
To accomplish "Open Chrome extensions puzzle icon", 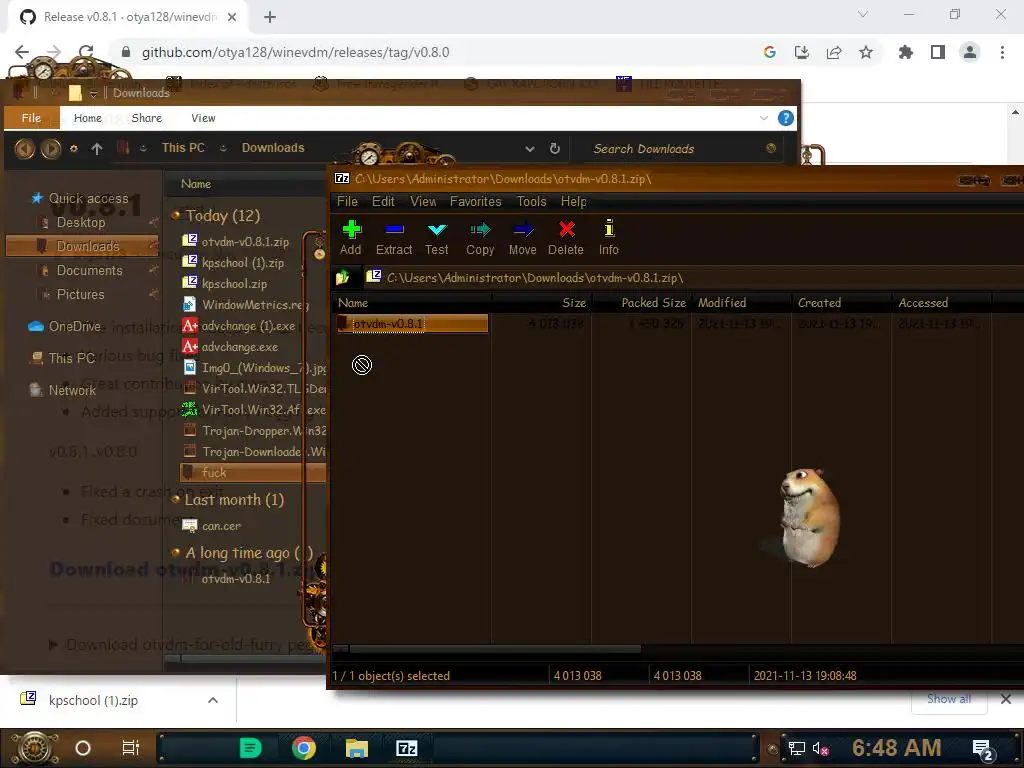I will (906, 52).
